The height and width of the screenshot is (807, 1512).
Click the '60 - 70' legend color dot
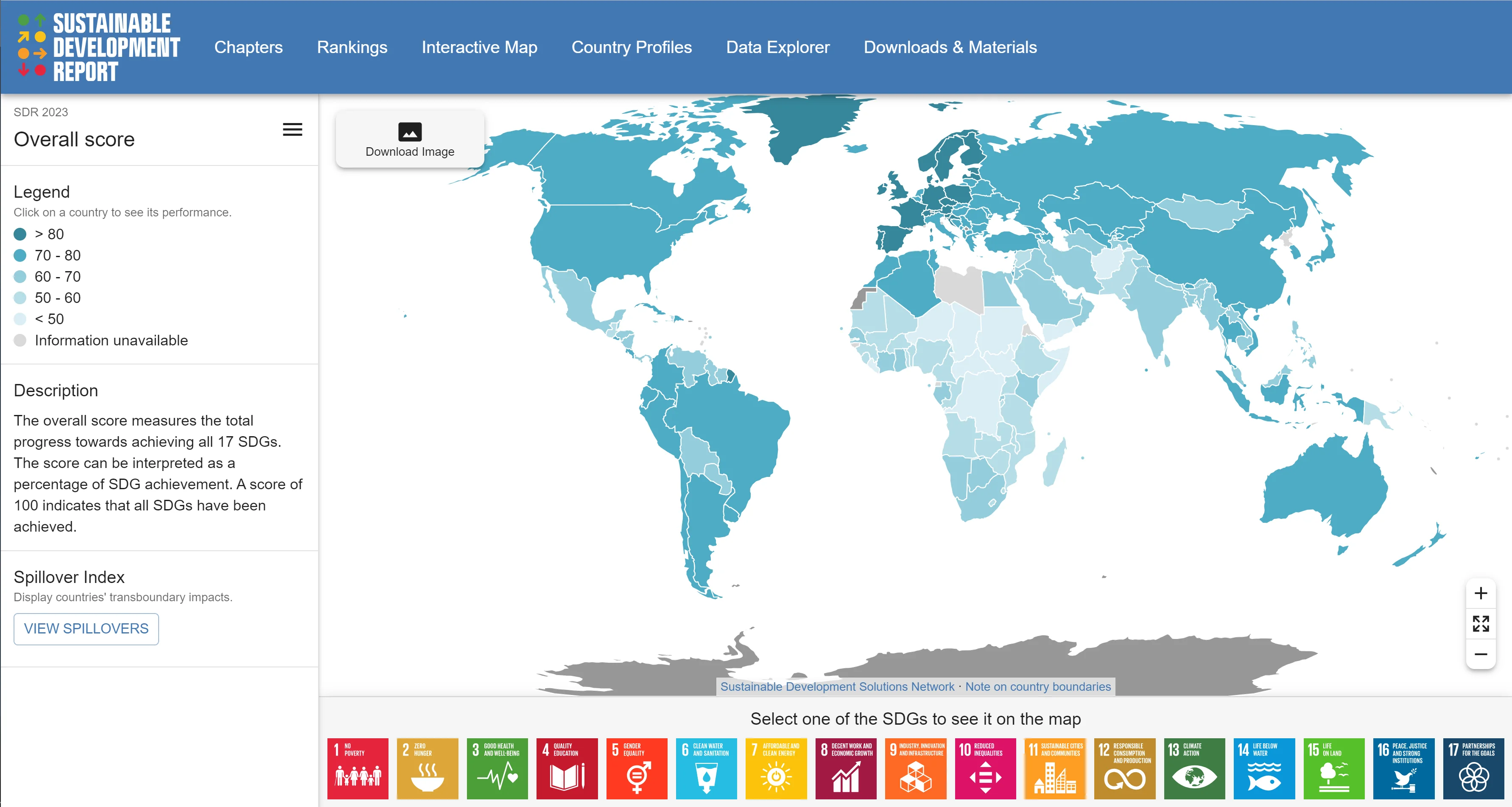pos(20,276)
